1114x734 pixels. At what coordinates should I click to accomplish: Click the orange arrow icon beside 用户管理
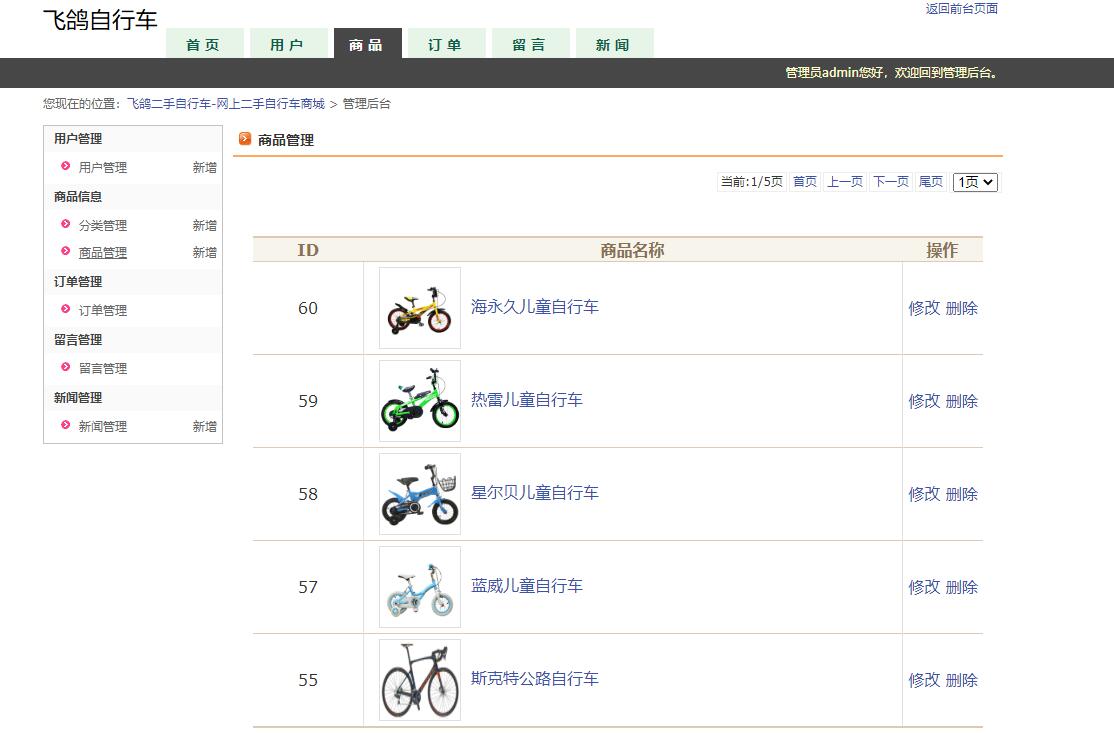click(x=64, y=167)
